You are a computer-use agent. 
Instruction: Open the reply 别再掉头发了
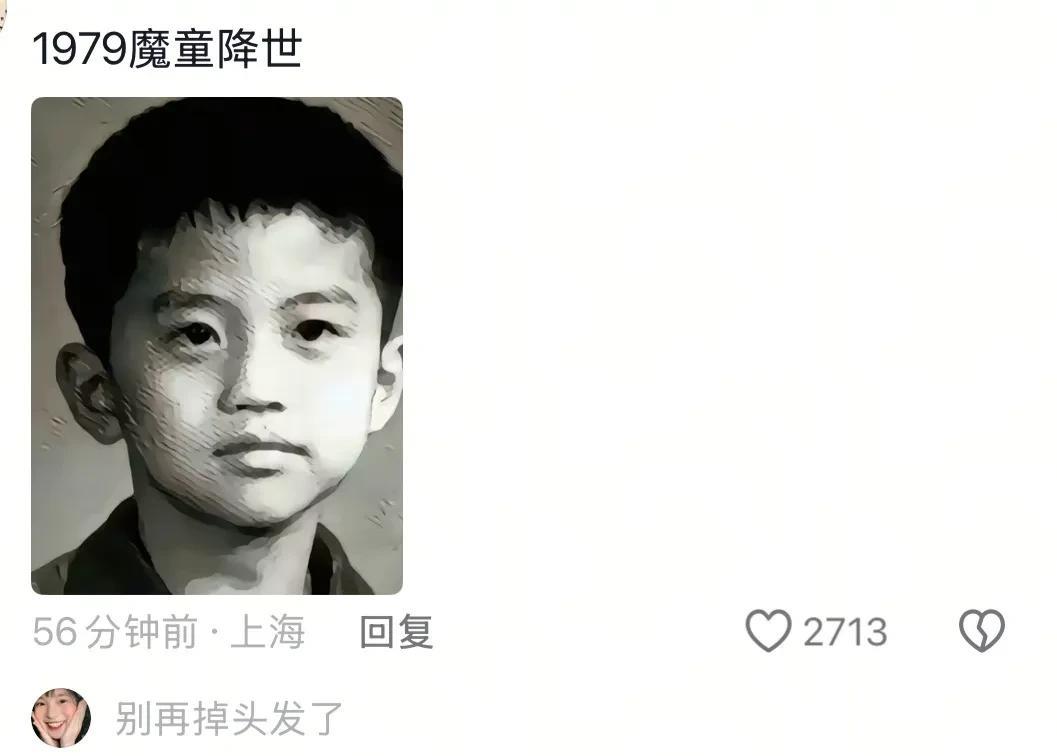(x=229, y=718)
